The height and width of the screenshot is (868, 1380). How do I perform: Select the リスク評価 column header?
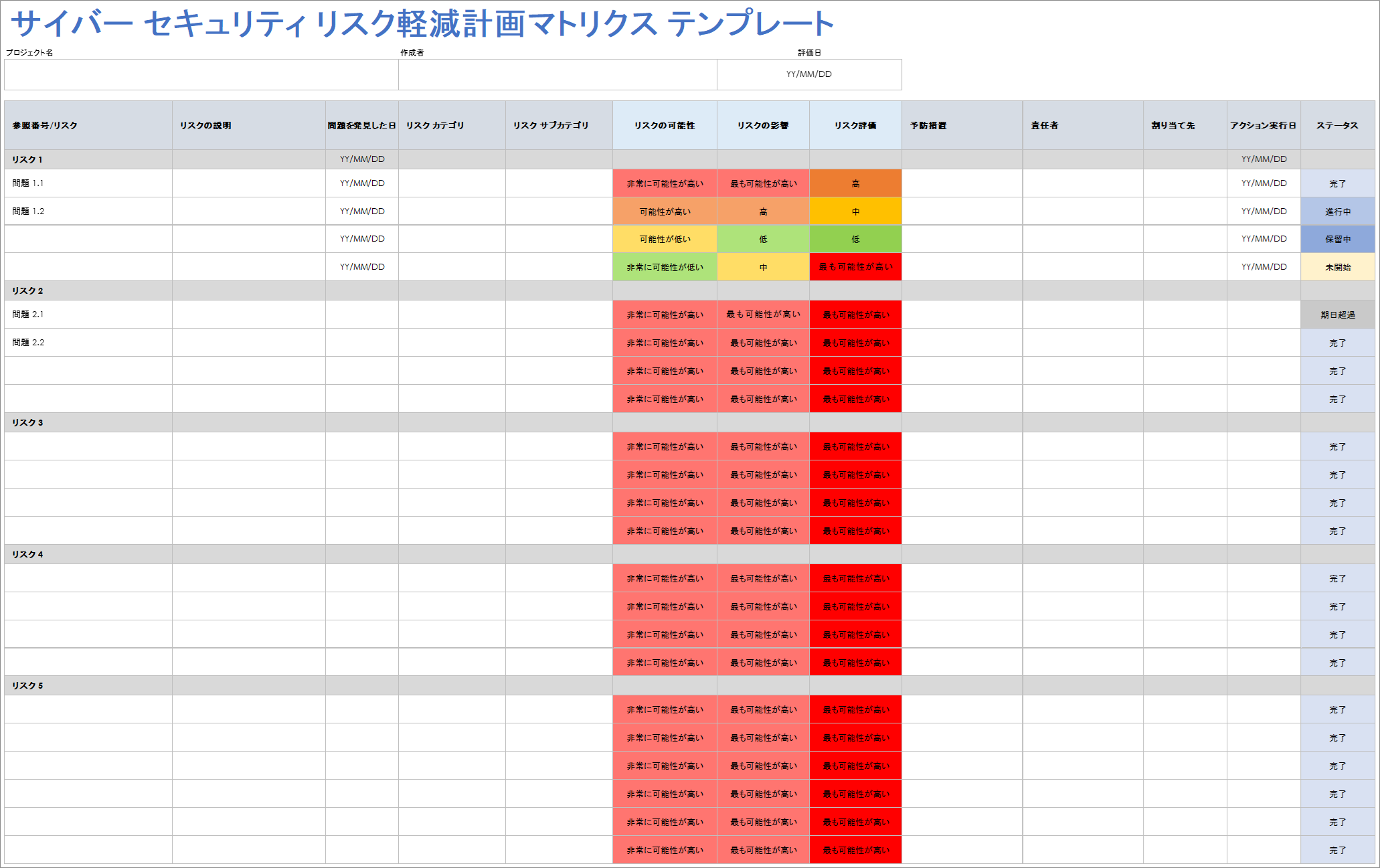tap(855, 125)
